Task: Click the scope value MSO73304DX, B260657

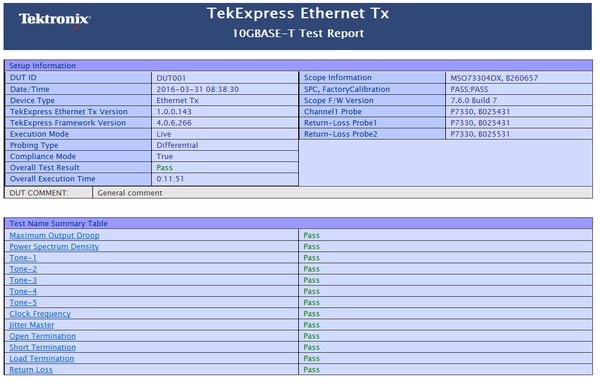Action: 494,78
